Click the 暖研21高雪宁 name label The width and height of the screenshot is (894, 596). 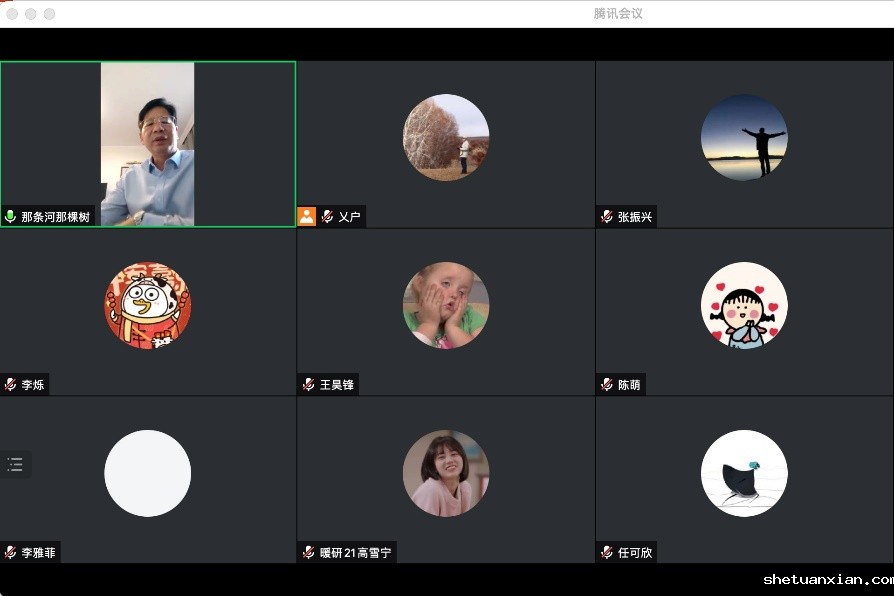pyautogui.click(x=356, y=552)
